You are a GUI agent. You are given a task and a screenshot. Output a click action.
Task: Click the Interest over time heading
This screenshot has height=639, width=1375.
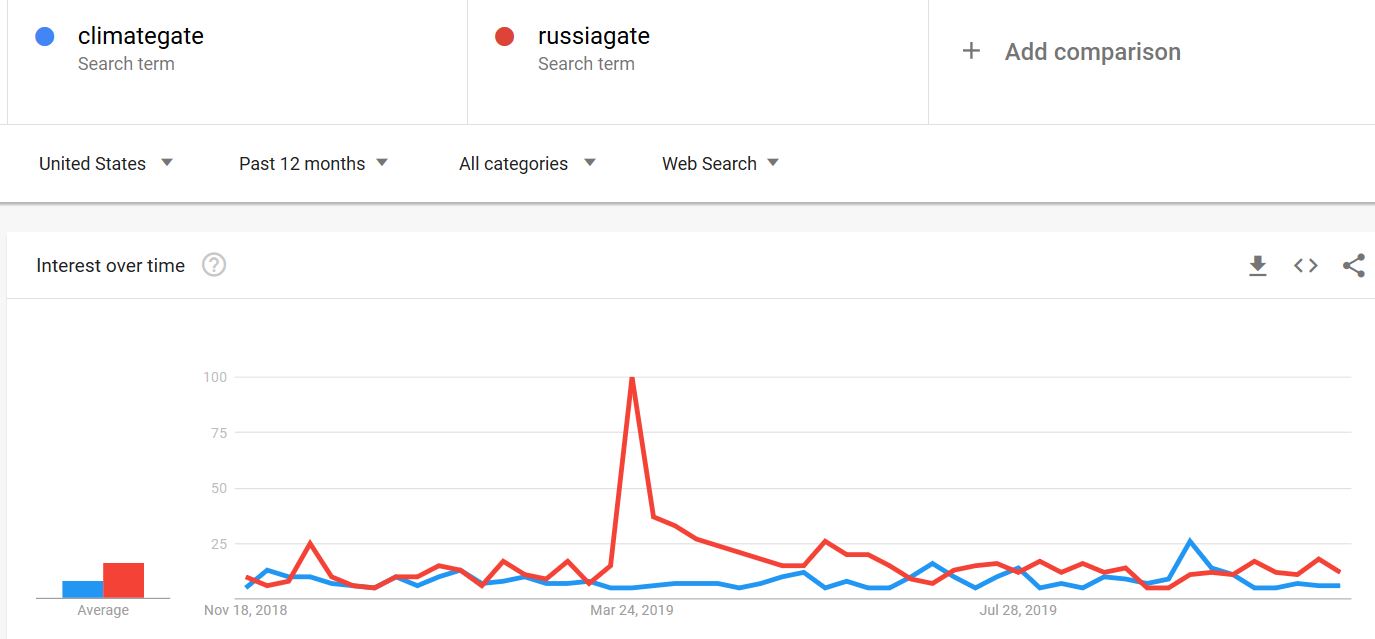(111, 265)
